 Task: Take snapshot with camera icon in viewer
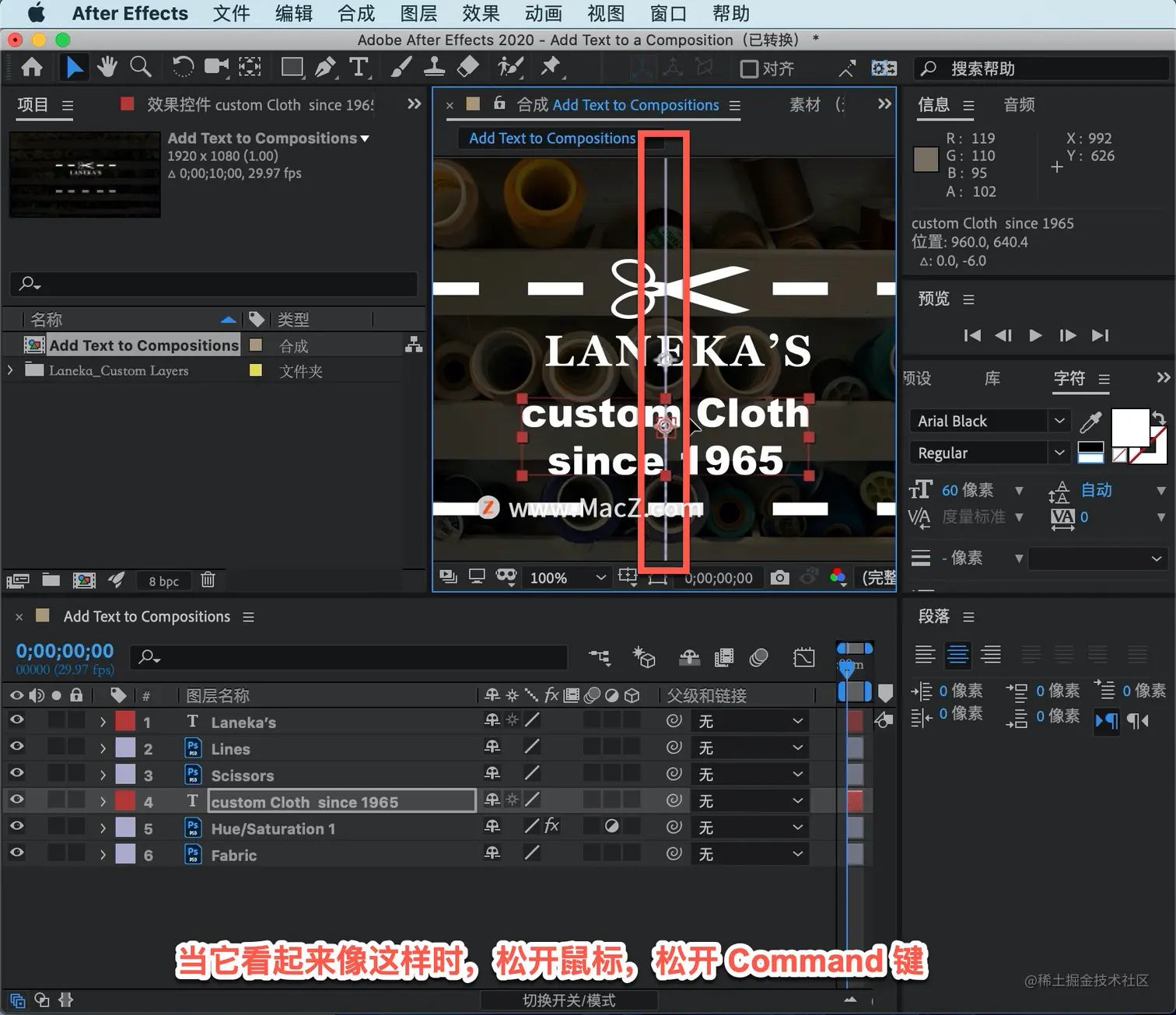[779, 577]
